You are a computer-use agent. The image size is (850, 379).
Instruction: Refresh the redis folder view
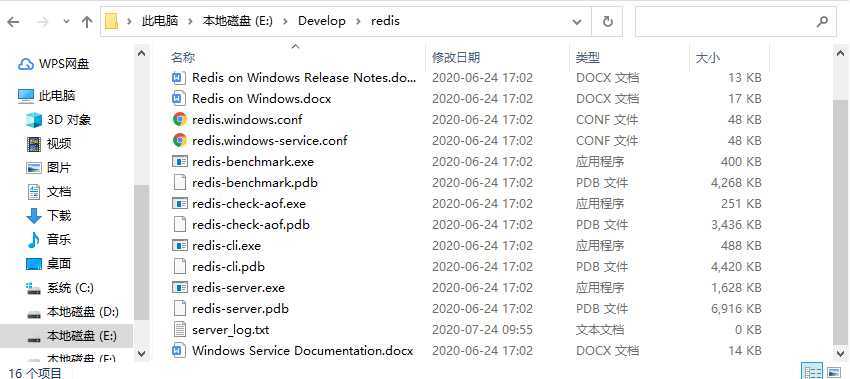pyautogui.click(x=608, y=22)
